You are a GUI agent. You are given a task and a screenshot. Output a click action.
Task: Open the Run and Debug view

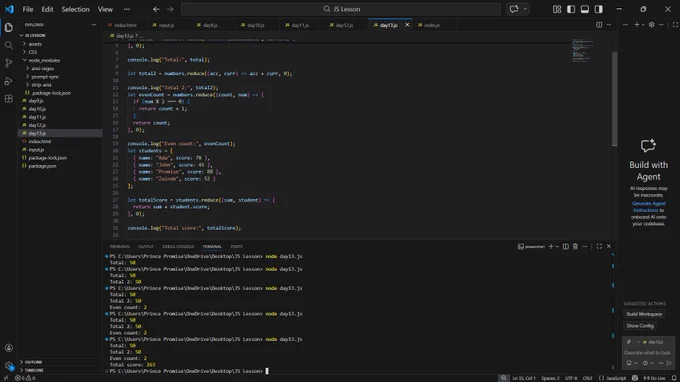(9, 81)
